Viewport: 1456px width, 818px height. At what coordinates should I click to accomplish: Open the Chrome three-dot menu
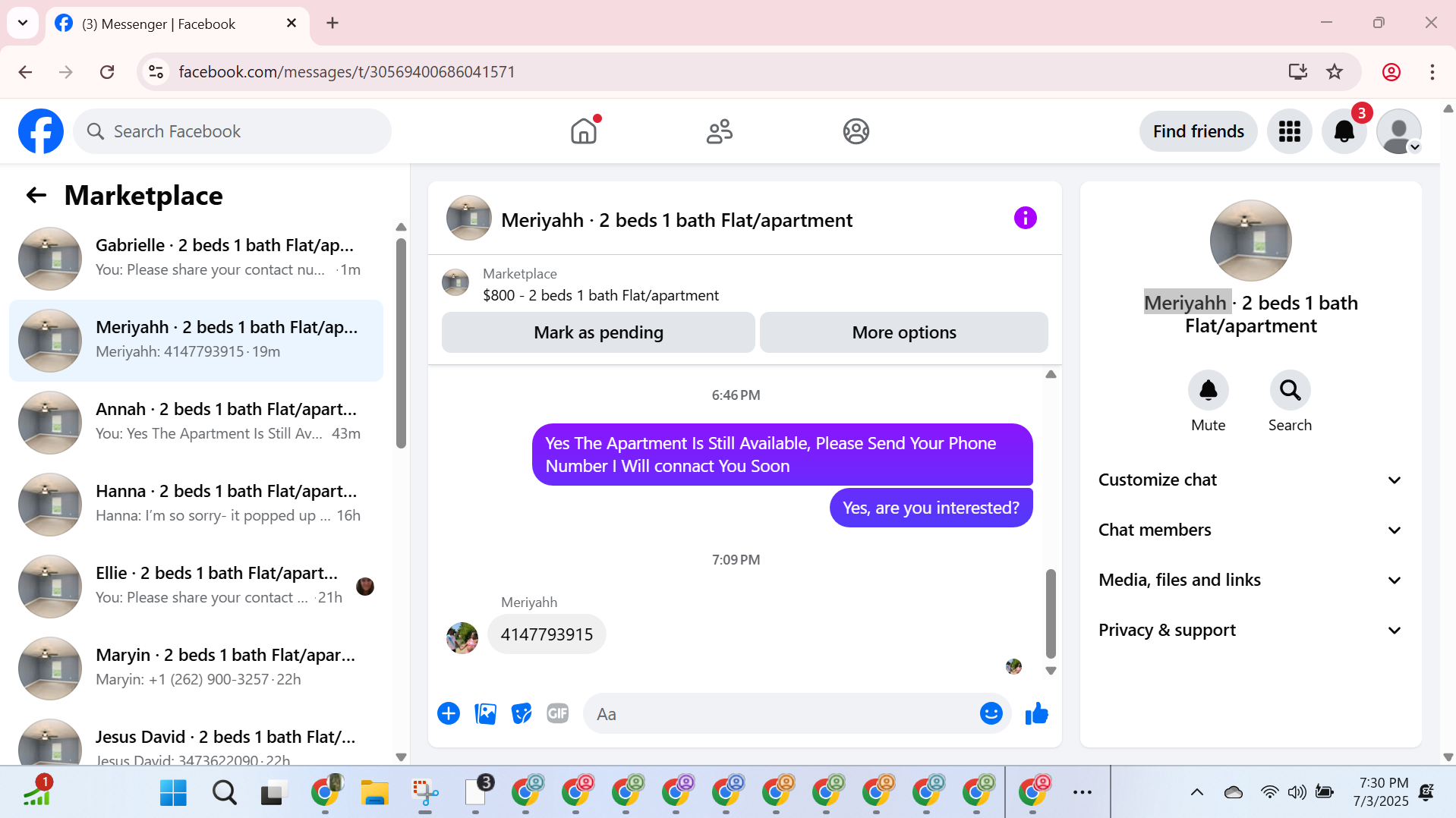(1432, 72)
